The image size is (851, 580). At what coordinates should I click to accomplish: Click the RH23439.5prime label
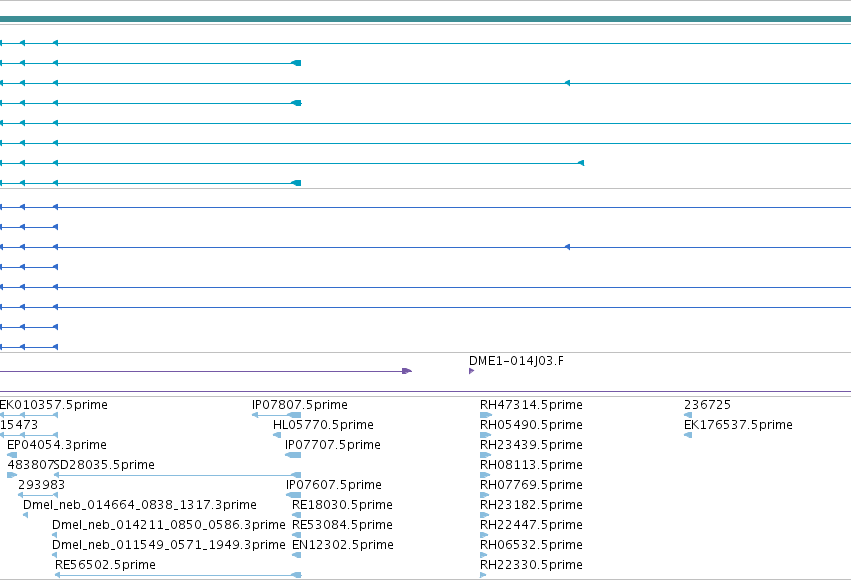tap(531, 445)
